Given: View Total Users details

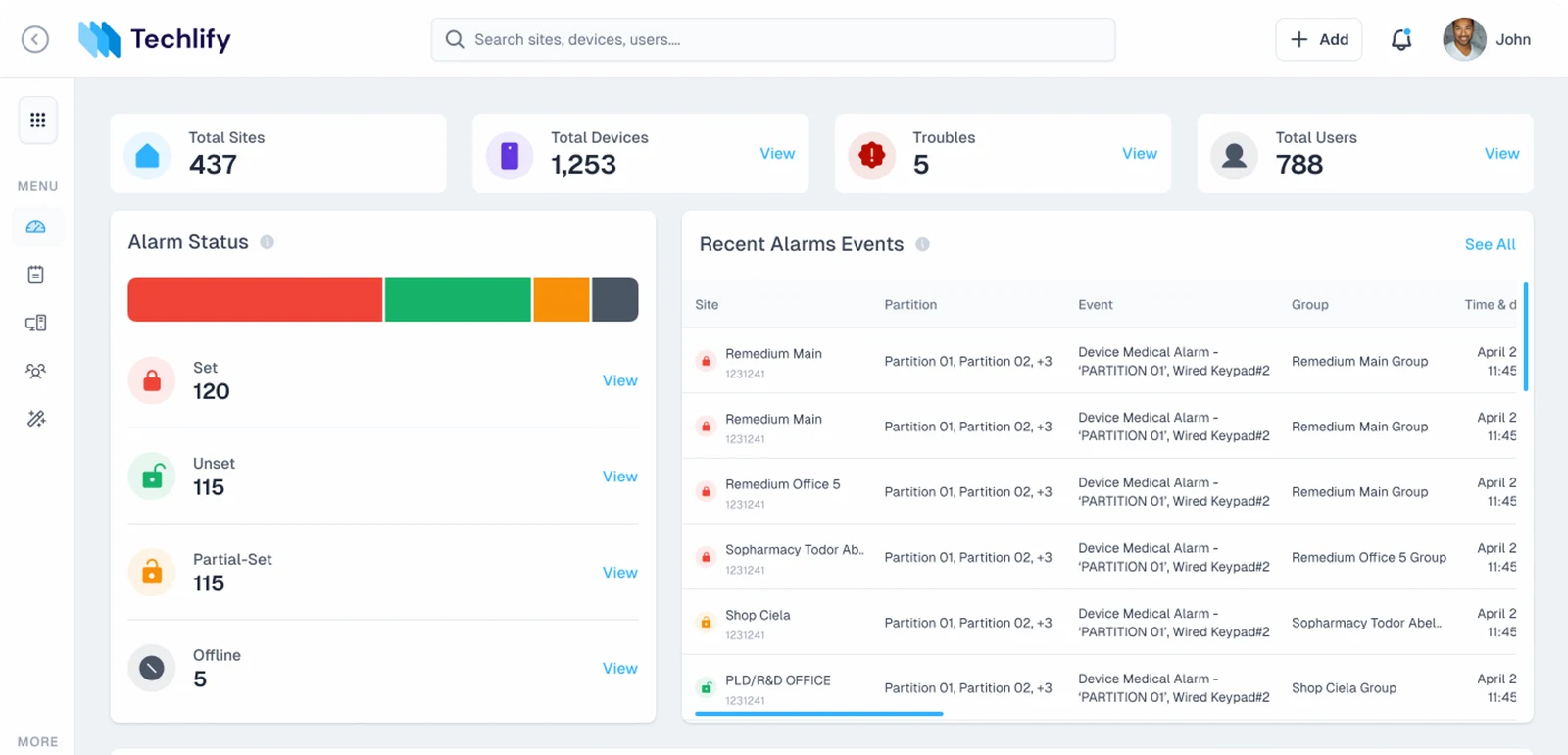Looking at the screenshot, I should click(x=1501, y=153).
